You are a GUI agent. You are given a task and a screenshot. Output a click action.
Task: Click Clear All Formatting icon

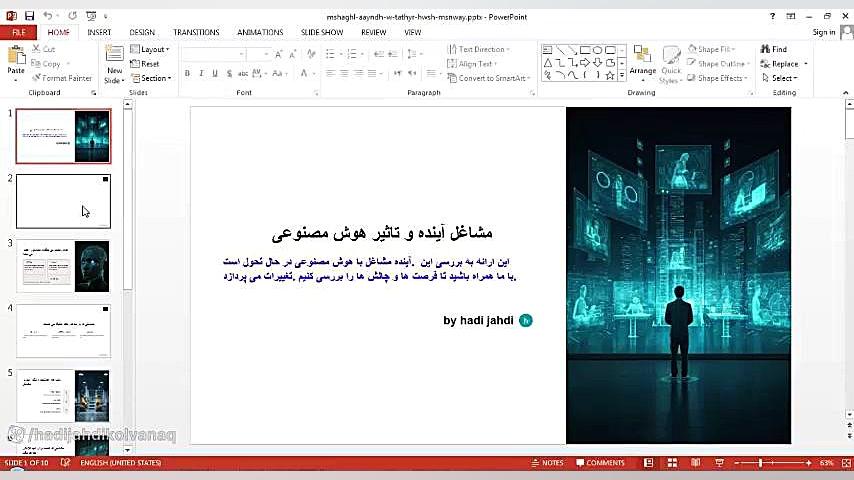tap(311, 54)
